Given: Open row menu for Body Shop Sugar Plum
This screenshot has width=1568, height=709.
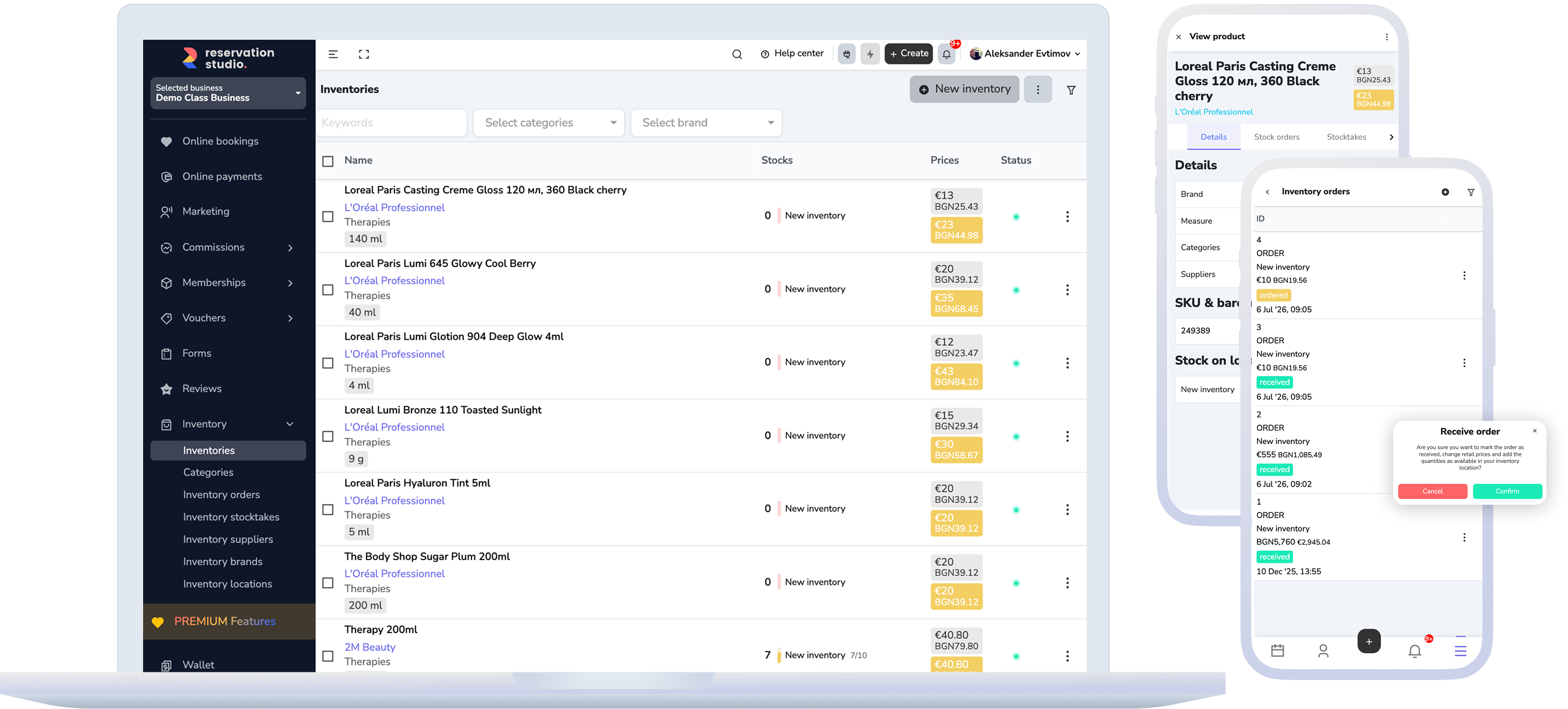Looking at the screenshot, I should pyautogui.click(x=1067, y=583).
